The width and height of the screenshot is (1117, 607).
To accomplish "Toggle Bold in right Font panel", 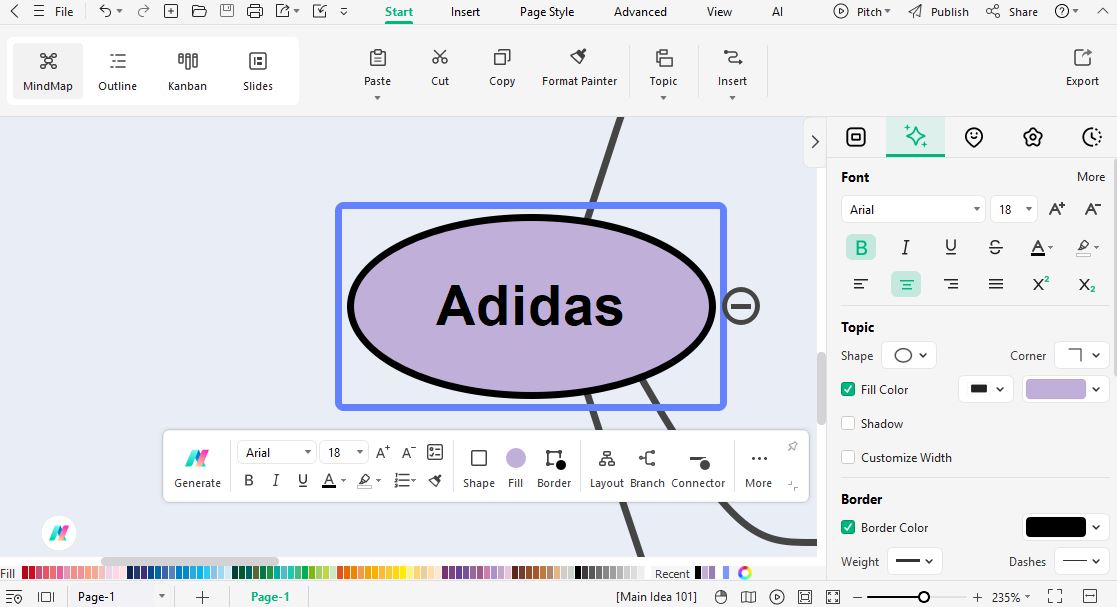I will [861, 247].
